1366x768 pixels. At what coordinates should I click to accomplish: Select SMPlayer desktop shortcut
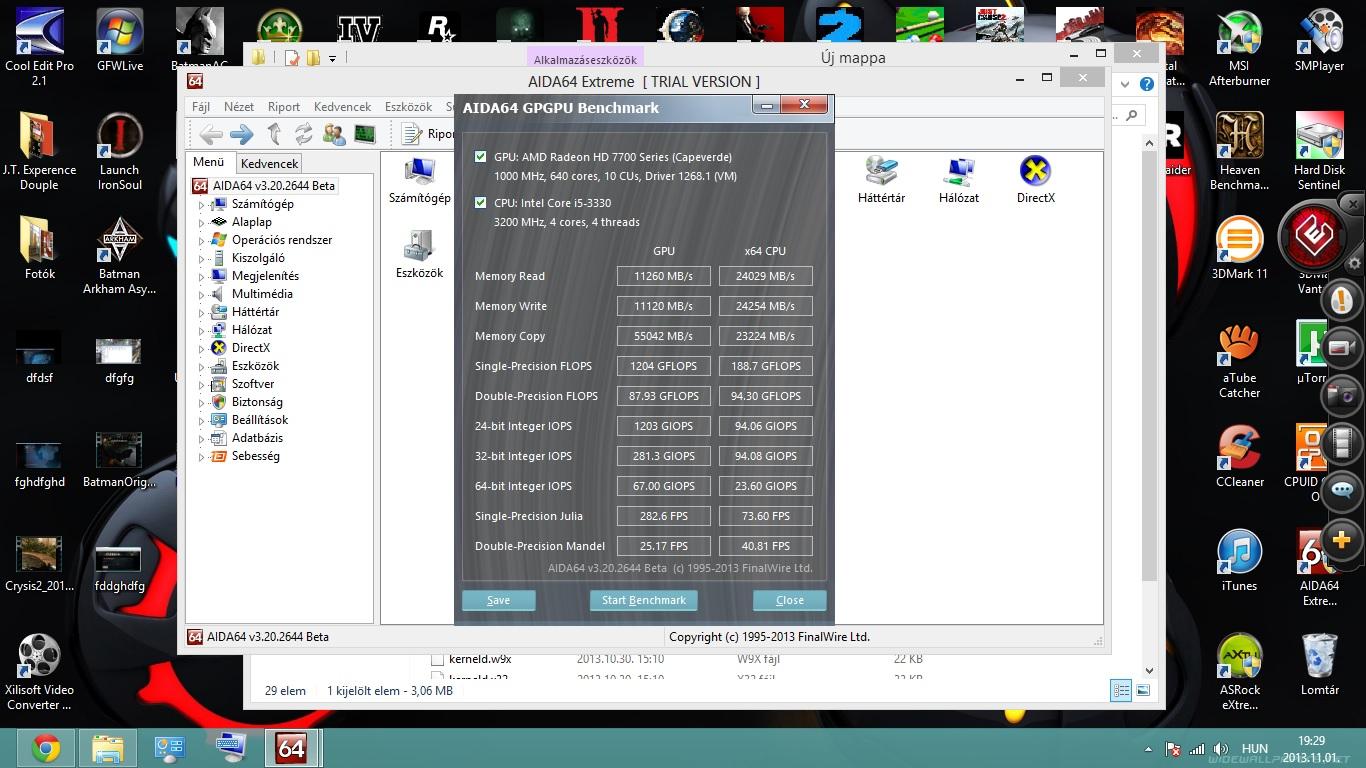[x=1319, y=41]
